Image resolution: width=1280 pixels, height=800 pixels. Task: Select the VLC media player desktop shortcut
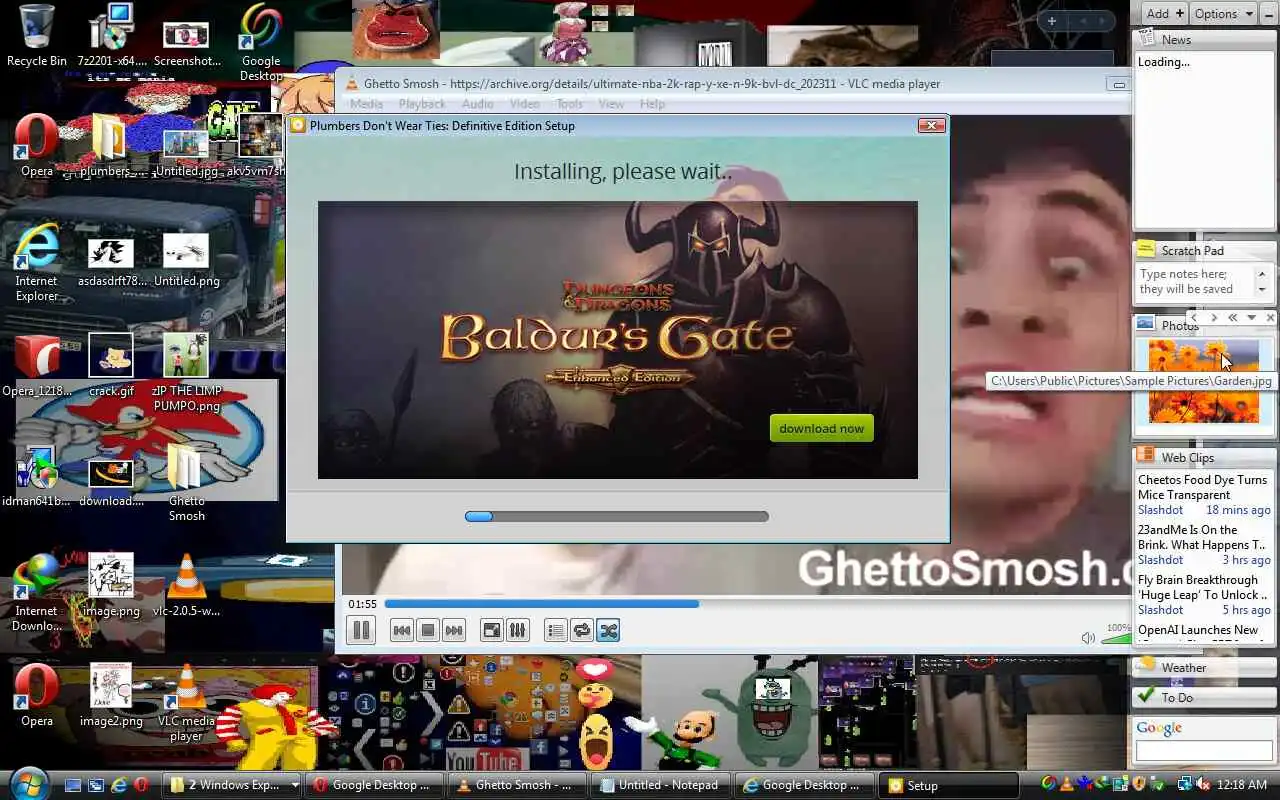point(186,702)
